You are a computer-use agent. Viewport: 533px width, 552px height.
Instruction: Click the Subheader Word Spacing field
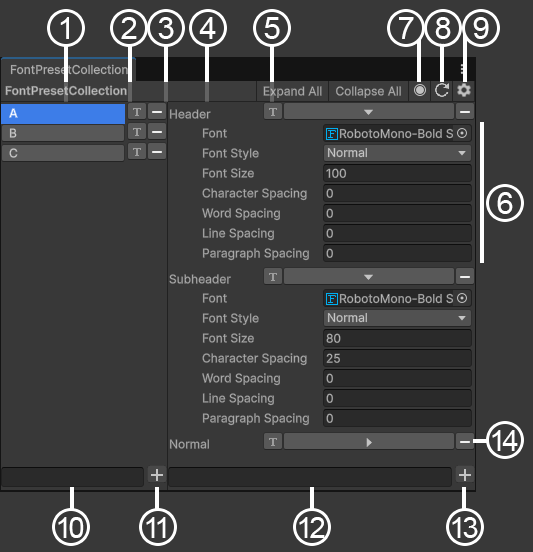[397, 378]
